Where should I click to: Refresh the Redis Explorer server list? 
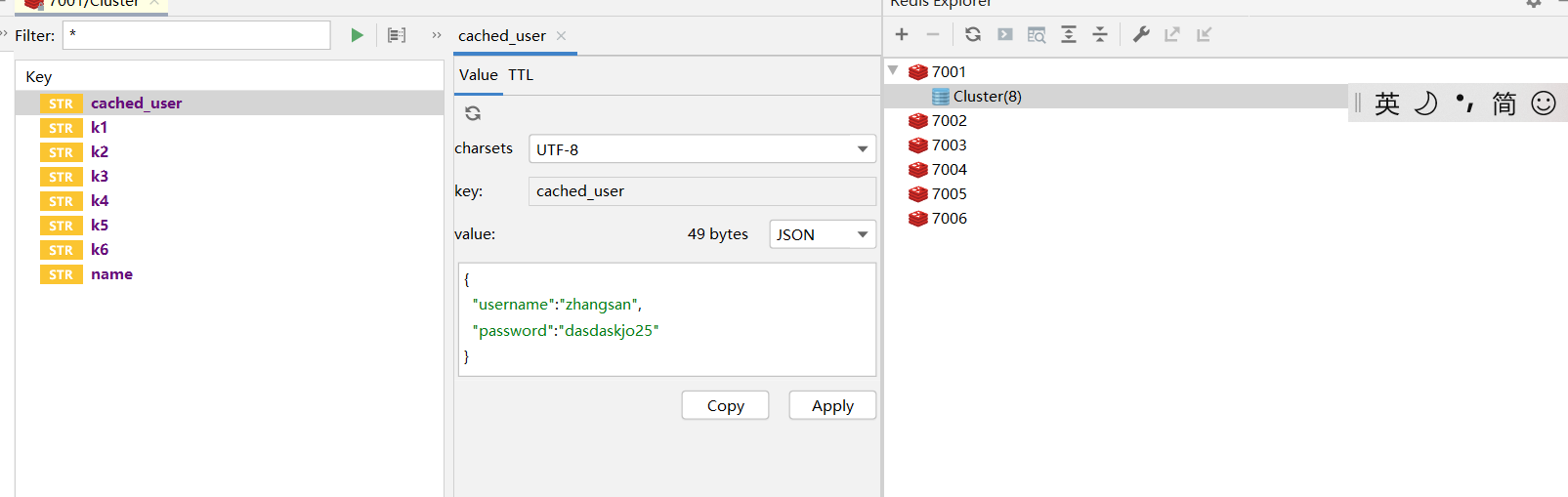tap(973, 34)
